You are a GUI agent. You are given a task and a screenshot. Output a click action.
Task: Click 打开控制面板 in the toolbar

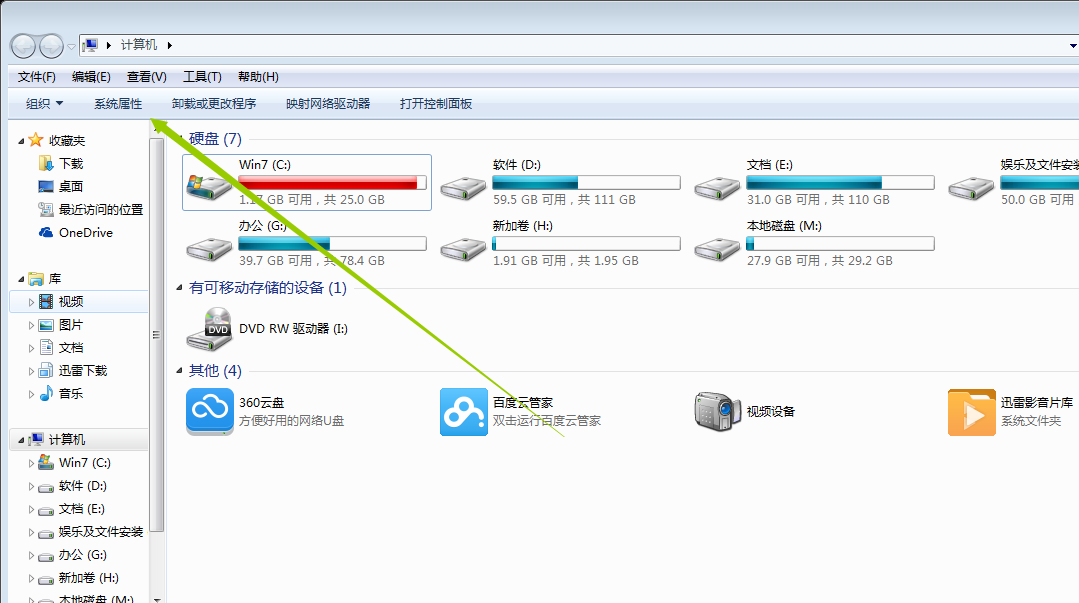pyautogui.click(x=436, y=104)
